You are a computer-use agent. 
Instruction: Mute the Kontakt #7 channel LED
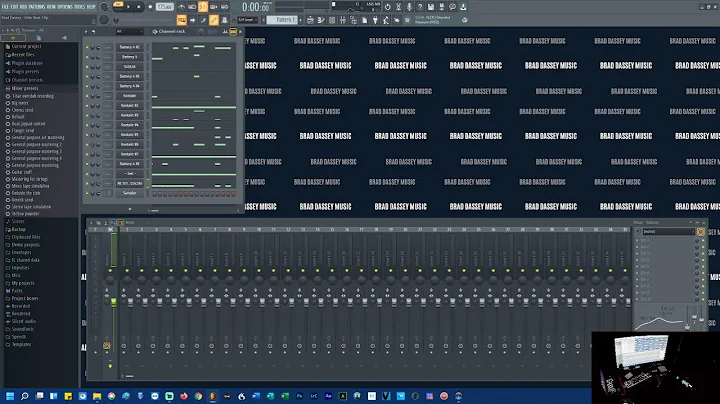(87, 154)
